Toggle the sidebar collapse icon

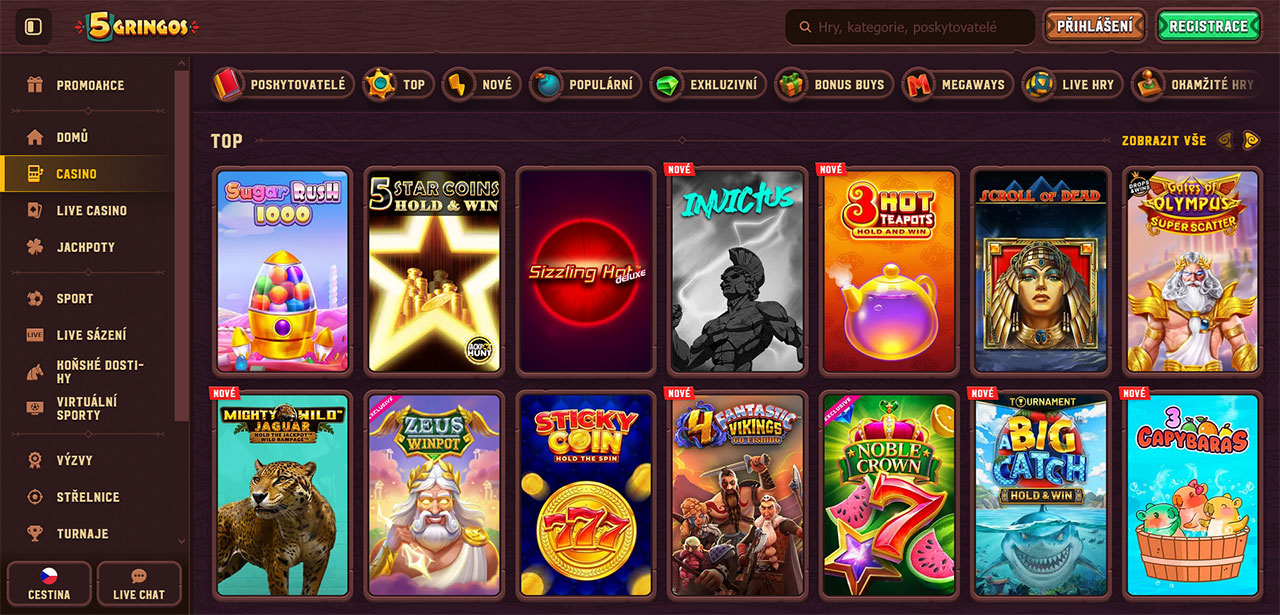coord(33,27)
